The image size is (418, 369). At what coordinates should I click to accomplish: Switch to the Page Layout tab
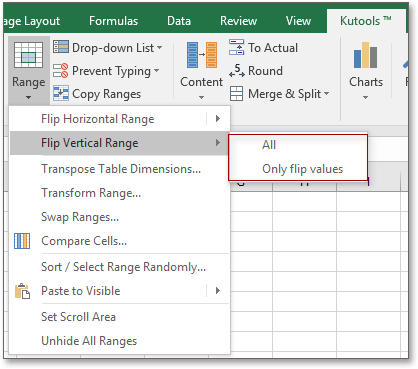32,21
